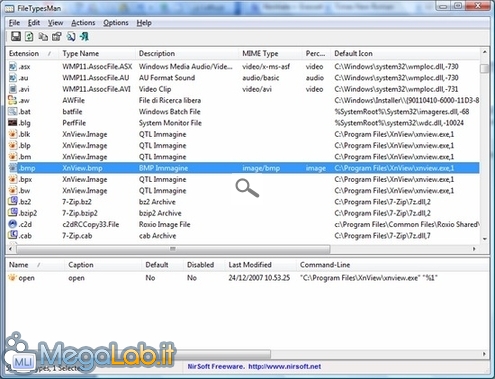Sort actions by the Name column header

[35, 265]
